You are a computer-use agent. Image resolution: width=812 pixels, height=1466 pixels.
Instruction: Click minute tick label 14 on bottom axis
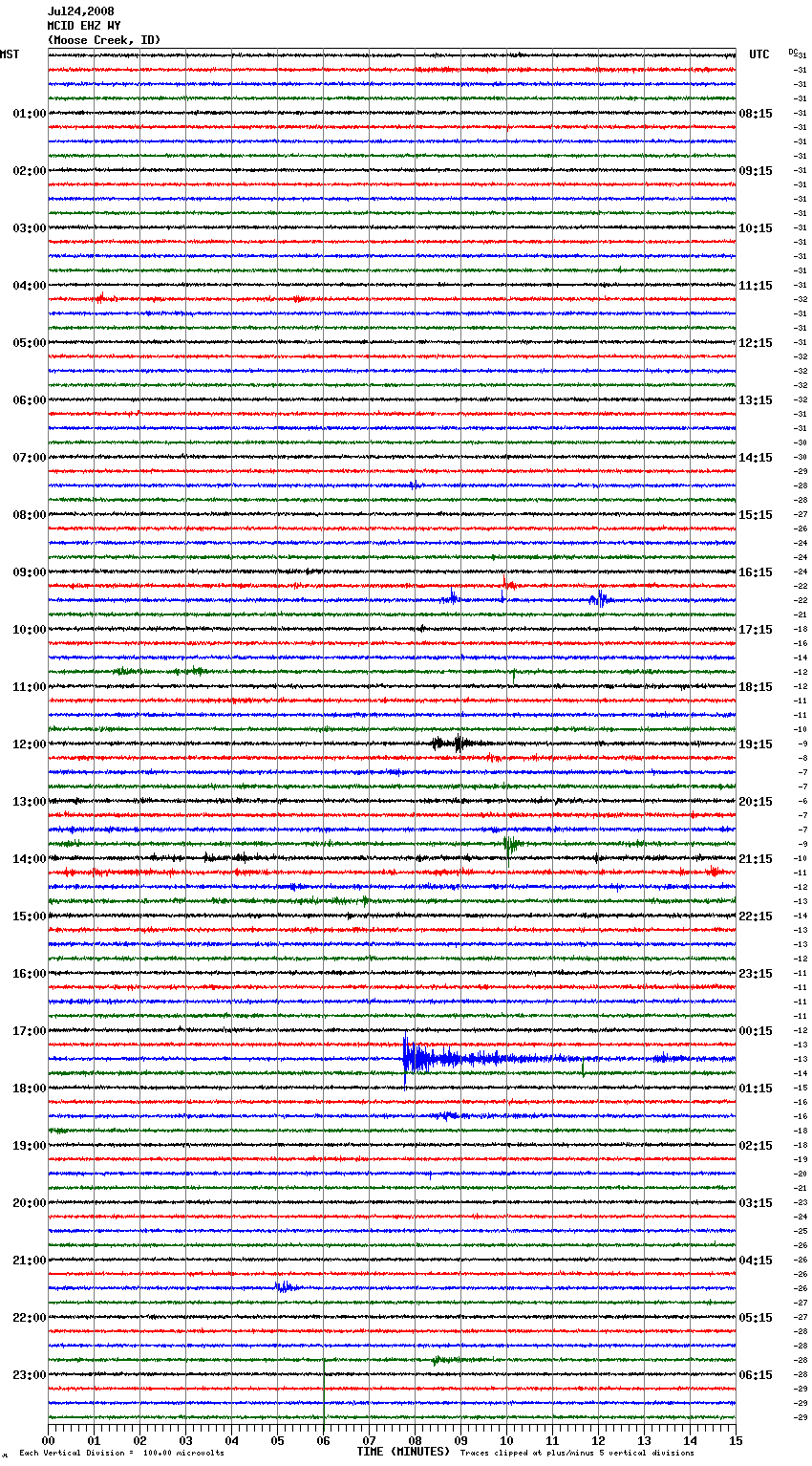(691, 1440)
